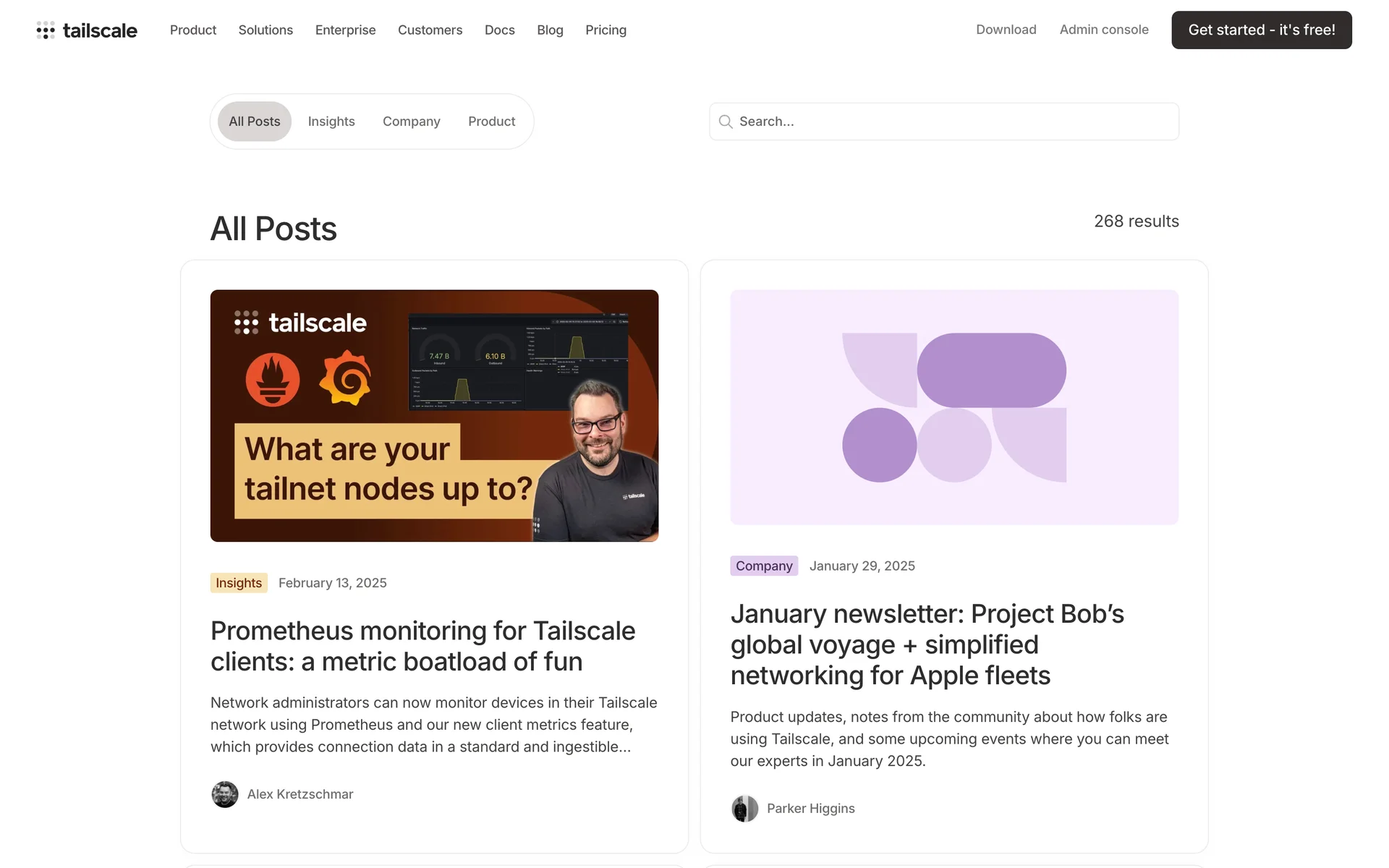Viewport: 1389px width, 868px height.
Task: Click the search magnifier icon
Action: pos(726,122)
